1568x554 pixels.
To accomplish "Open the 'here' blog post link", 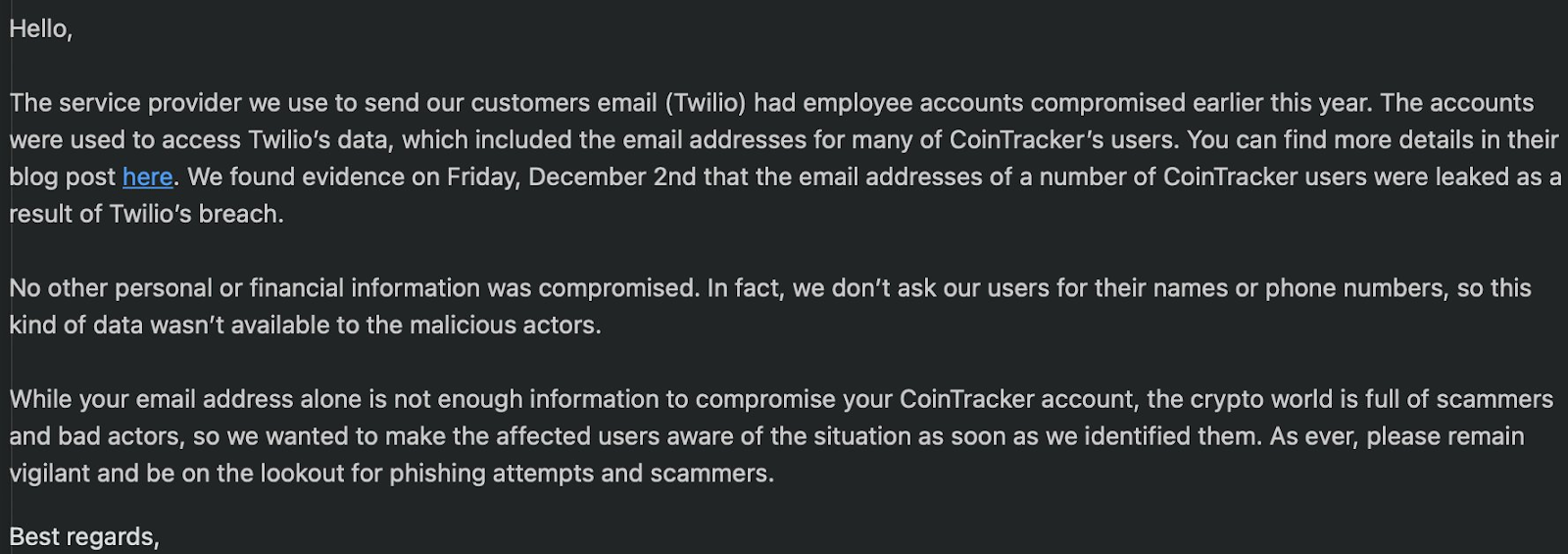I will tap(147, 177).
